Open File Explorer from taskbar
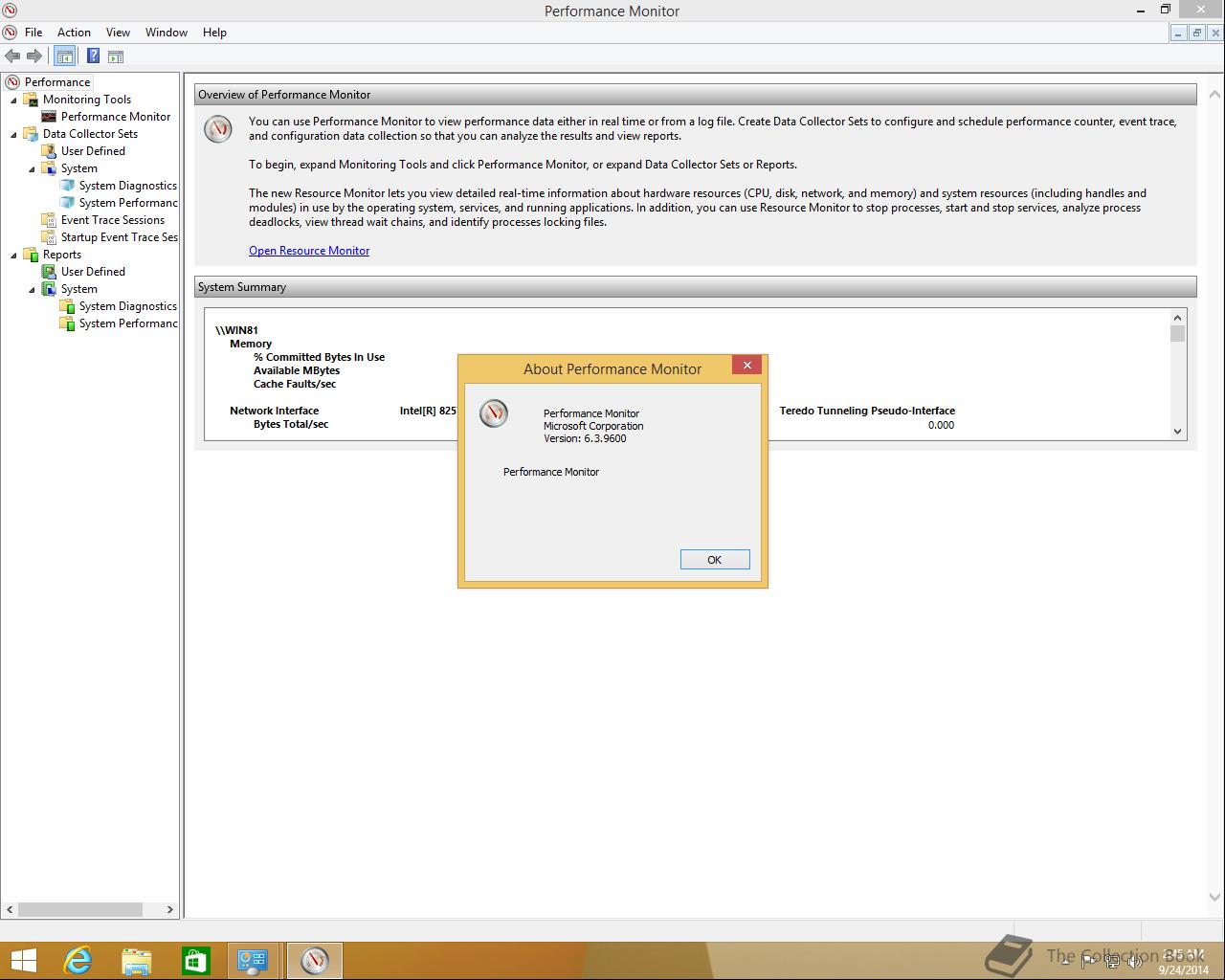Image resolution: width=1225 pixels, height=980 pixels. click(x=137, y=960)
